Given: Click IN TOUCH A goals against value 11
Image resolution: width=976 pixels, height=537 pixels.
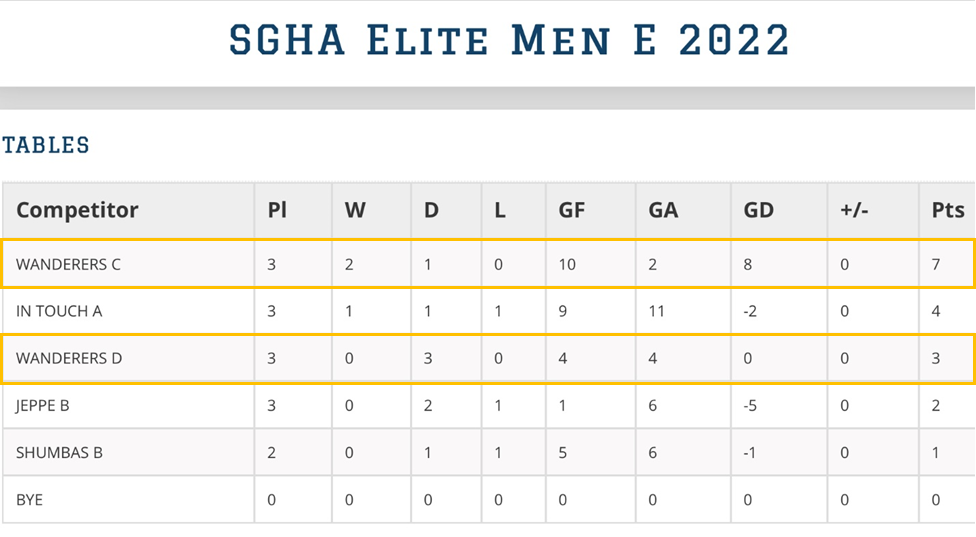Looking at the screenshot, I should tap(656, 311).
